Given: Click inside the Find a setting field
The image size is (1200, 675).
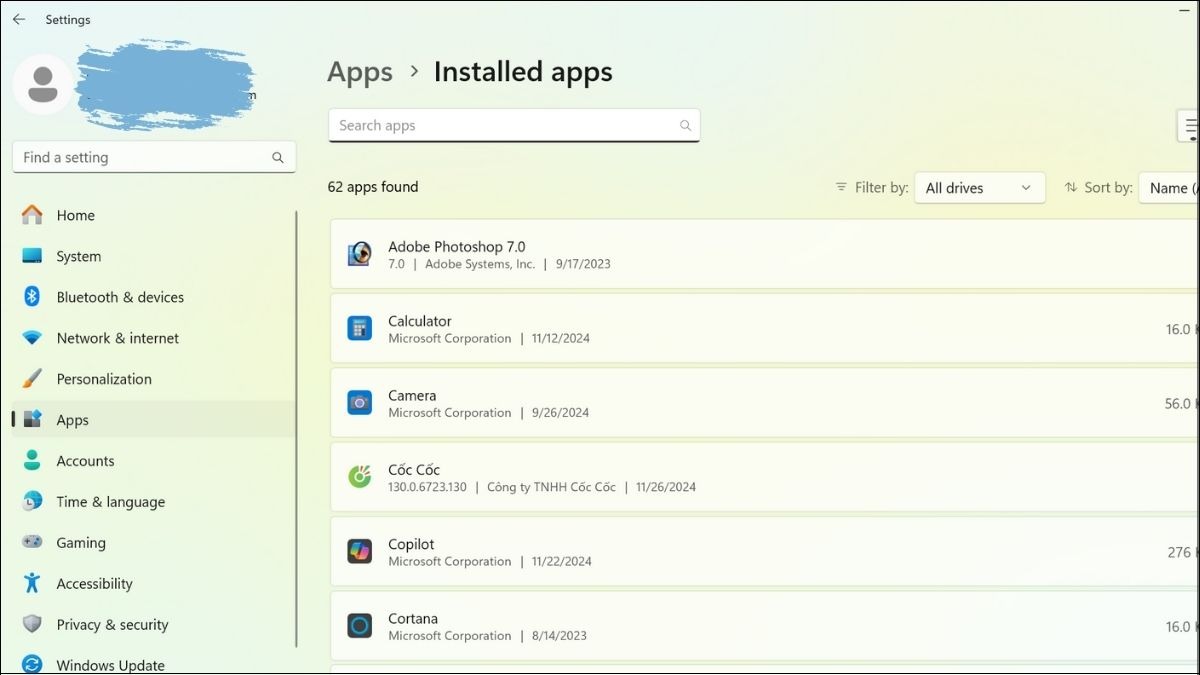Looking at the screenshot, I should point(154,157).
